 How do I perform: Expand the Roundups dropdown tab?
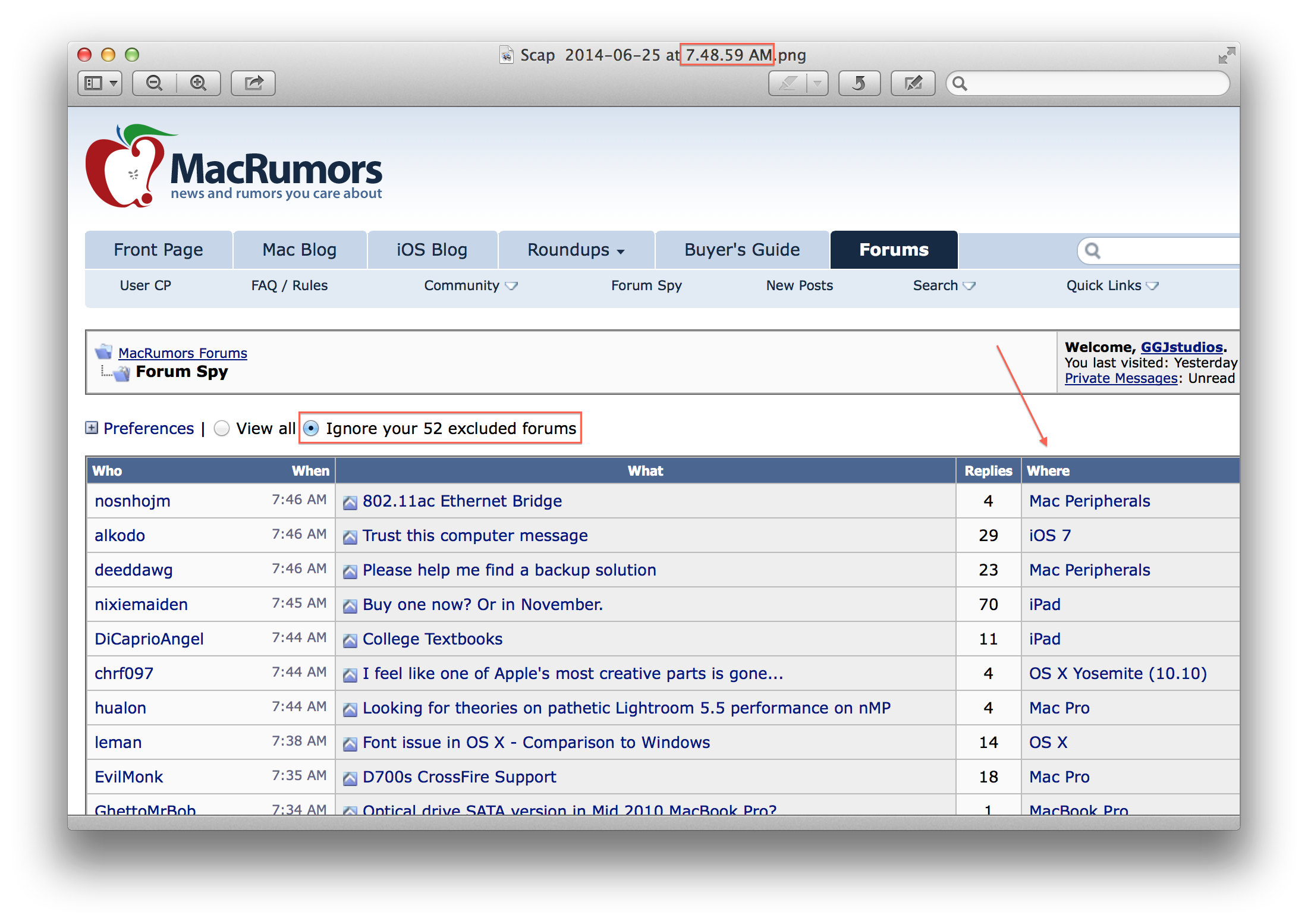tap(576, 250)
